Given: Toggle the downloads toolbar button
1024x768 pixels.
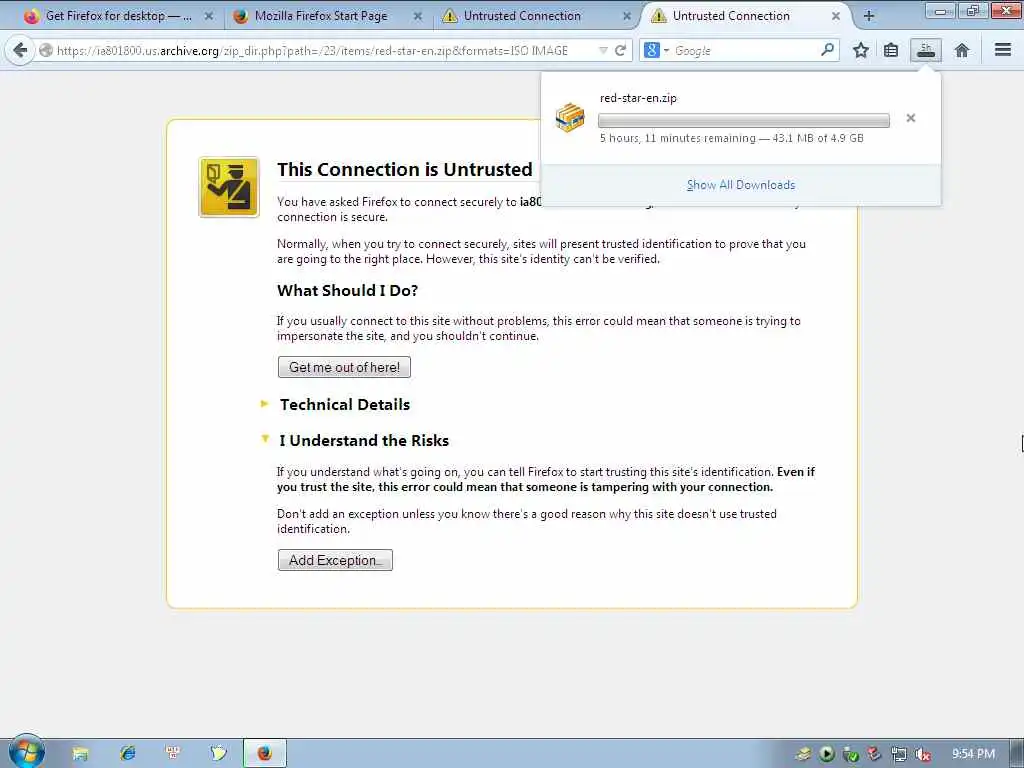Looking at the screenshot, I should click(925, 50).
